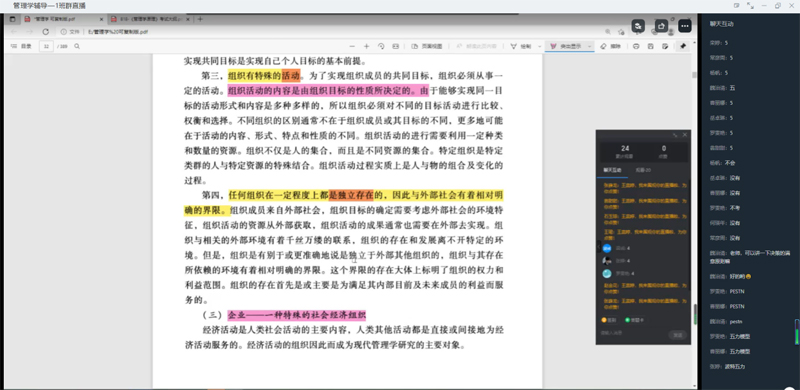The image size is (800, 390).
Task: Click the PDF zoom out minus icon
Action: (352, 46)
